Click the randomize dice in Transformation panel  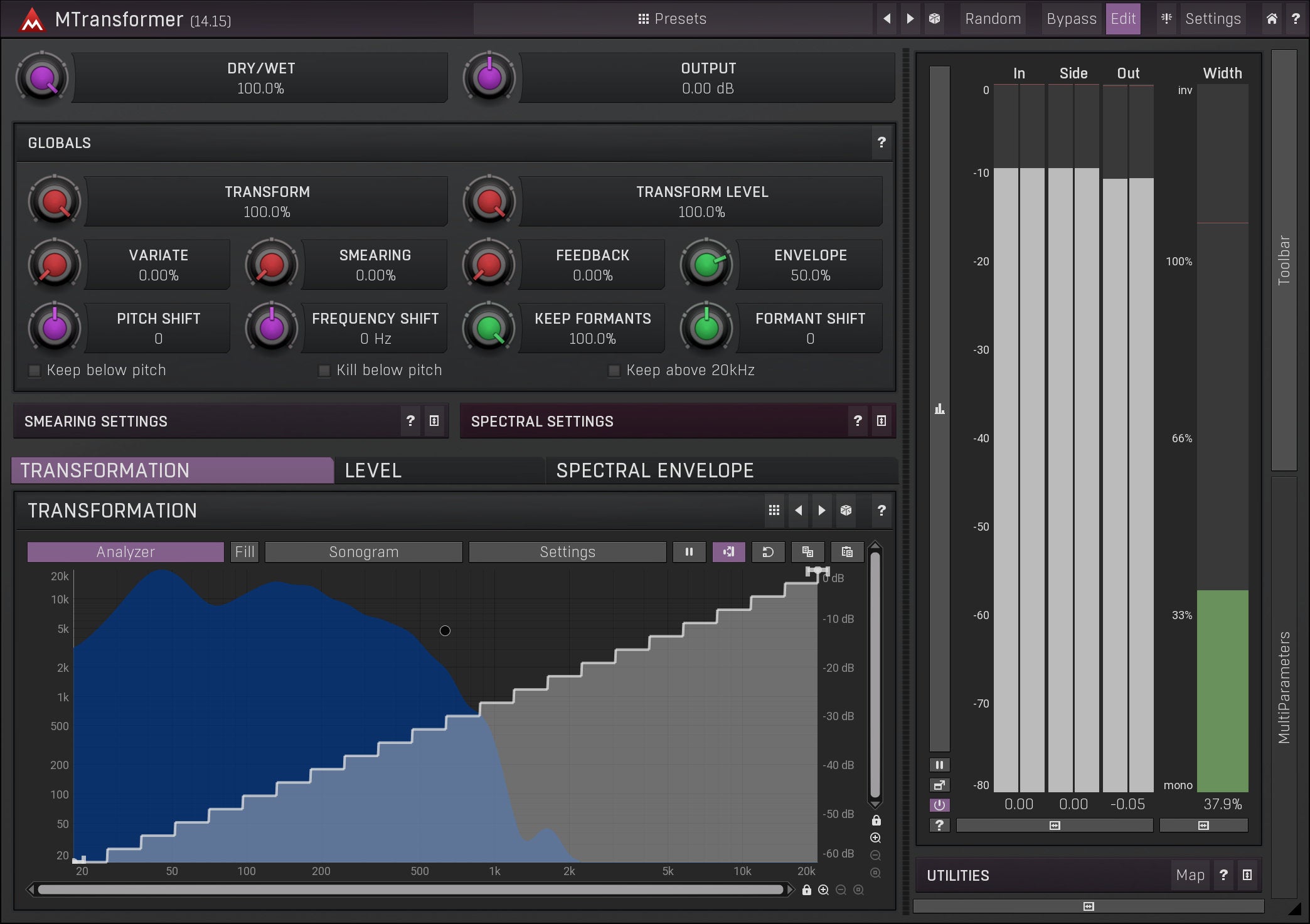(846, 511)
